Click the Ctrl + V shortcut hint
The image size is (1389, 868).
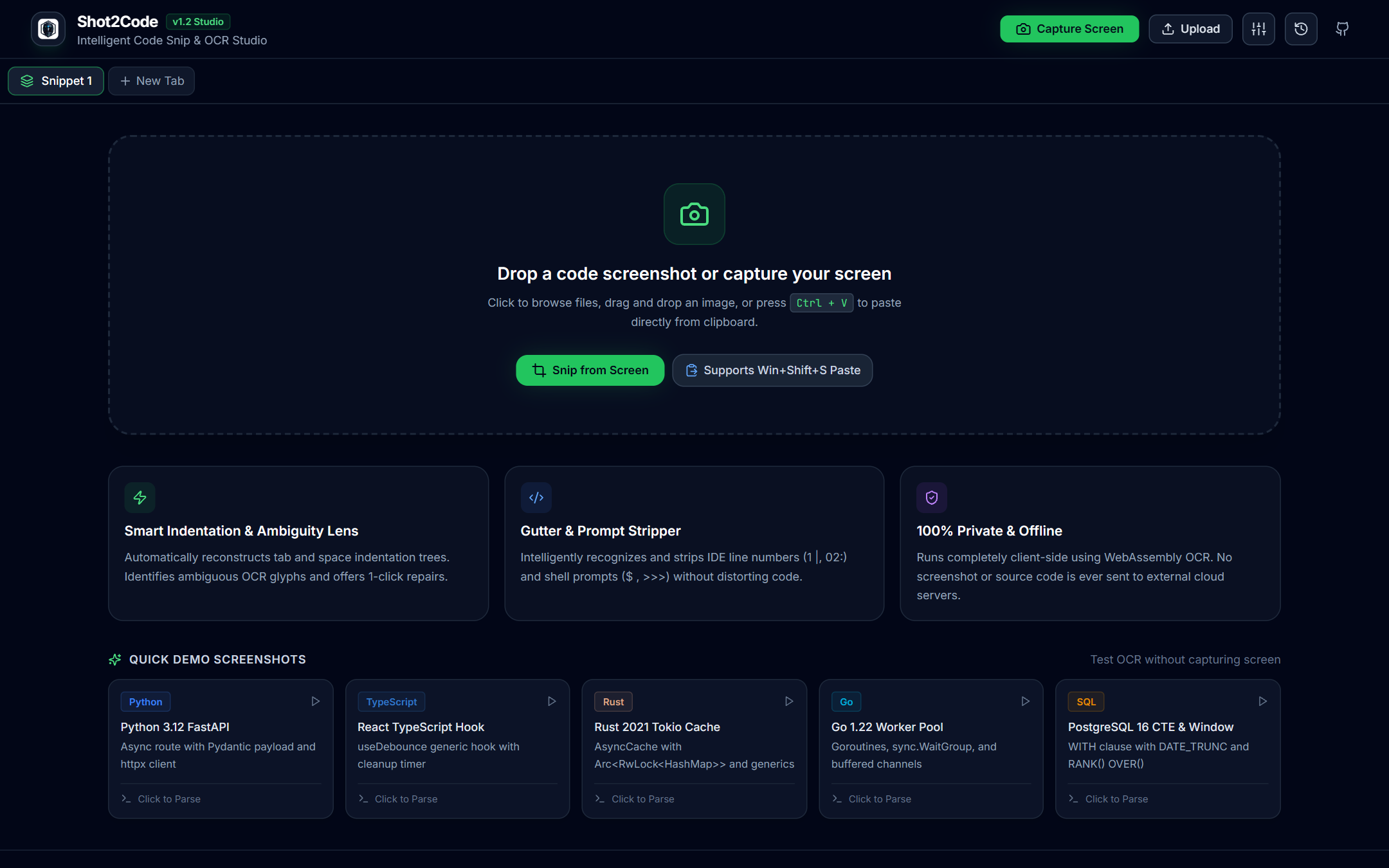(x=822, y=303)
